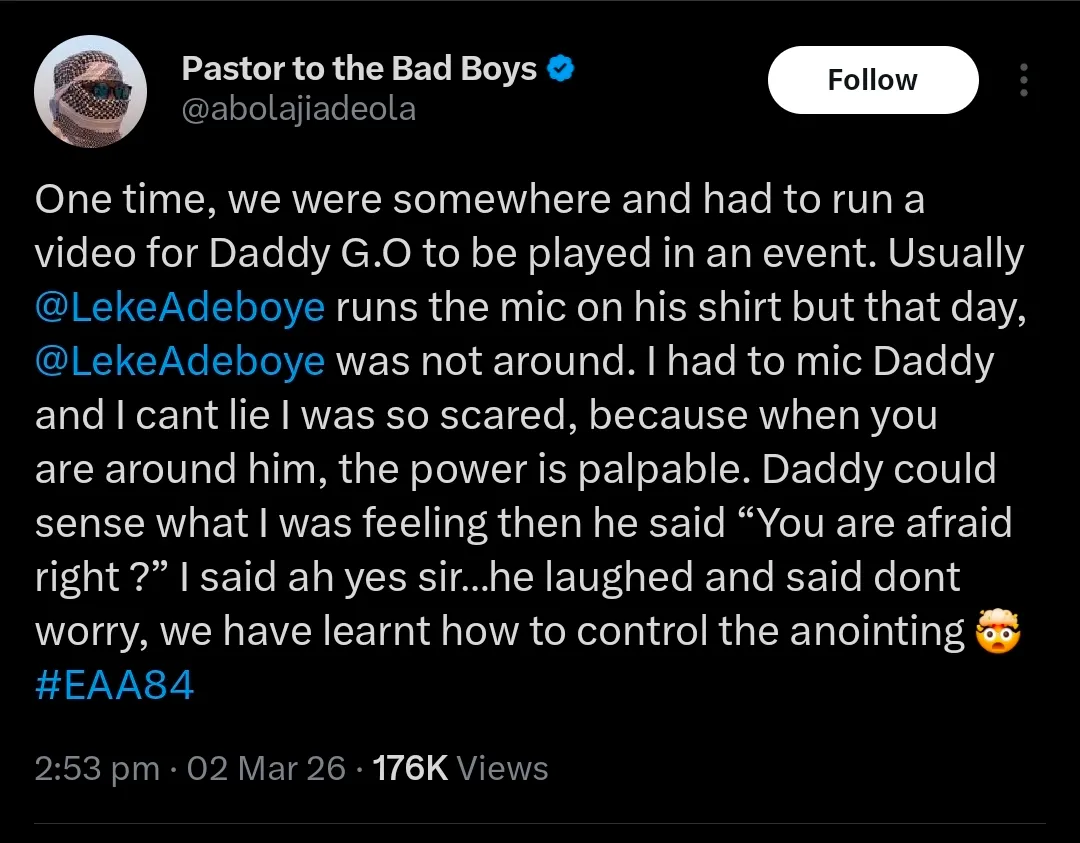Click the 176K view count number
The height and width of the screenshot is (843, 1080).
(x=409, y=768)
